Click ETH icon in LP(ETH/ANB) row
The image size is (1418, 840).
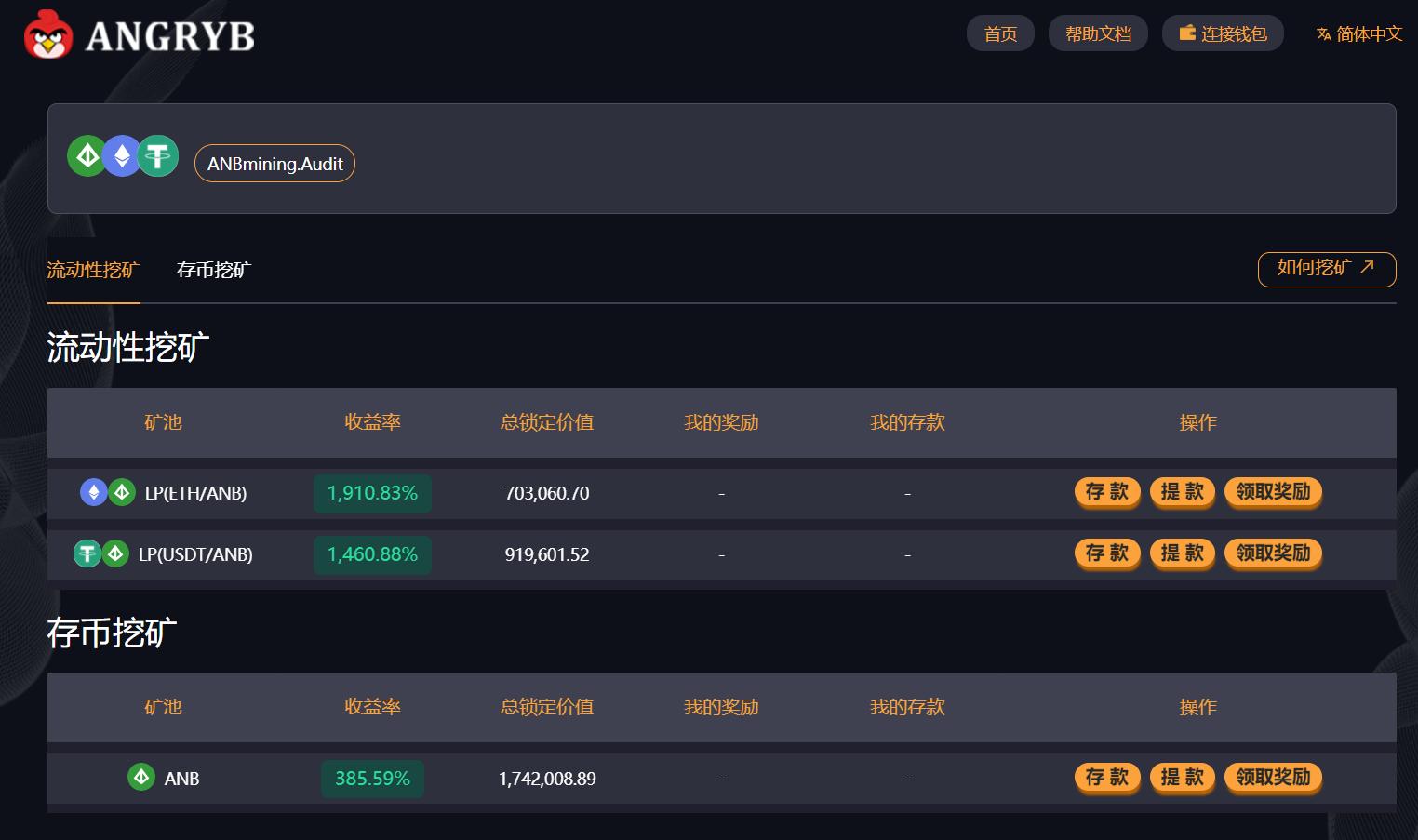click(x=93, y=491)
